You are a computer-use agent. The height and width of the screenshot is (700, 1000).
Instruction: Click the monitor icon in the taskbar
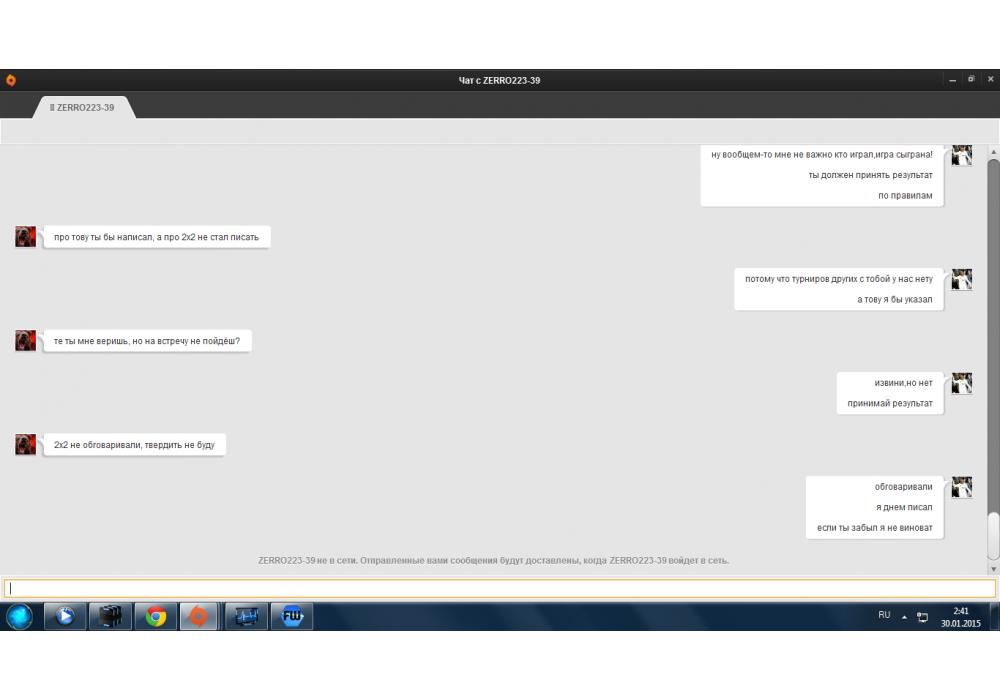(x=246, y=616)
